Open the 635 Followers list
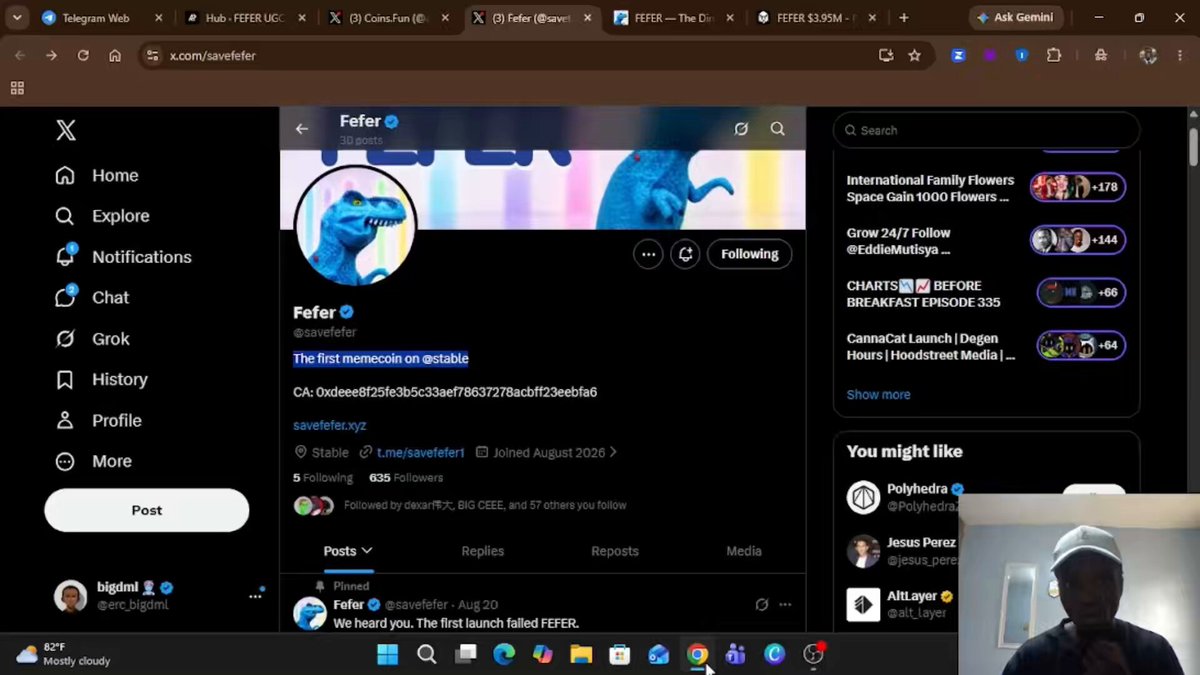The height and width of the screenshot is (675, 1200). 406,478
